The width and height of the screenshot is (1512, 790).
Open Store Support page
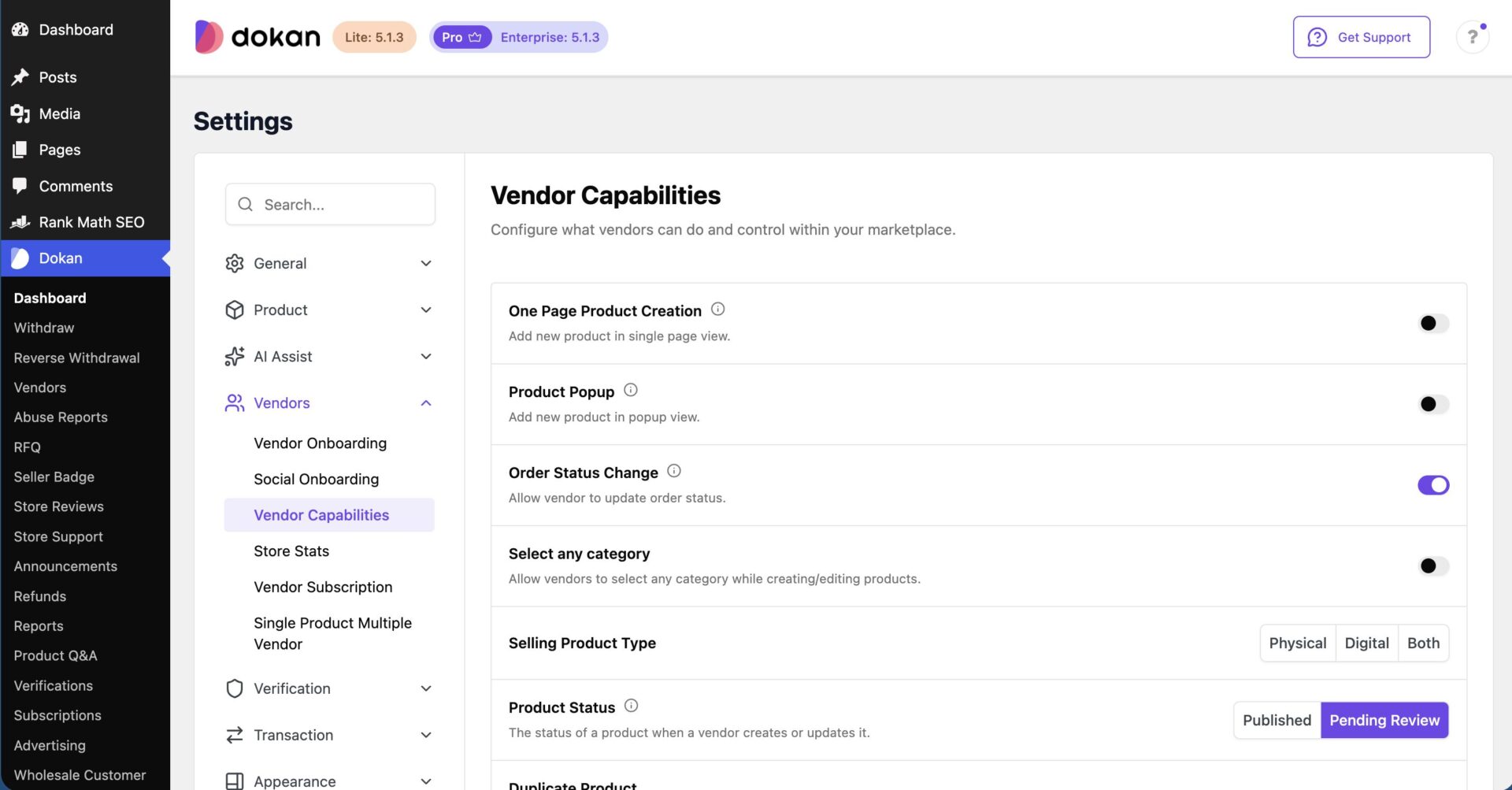pyautogui.click(x=58, y=536)
